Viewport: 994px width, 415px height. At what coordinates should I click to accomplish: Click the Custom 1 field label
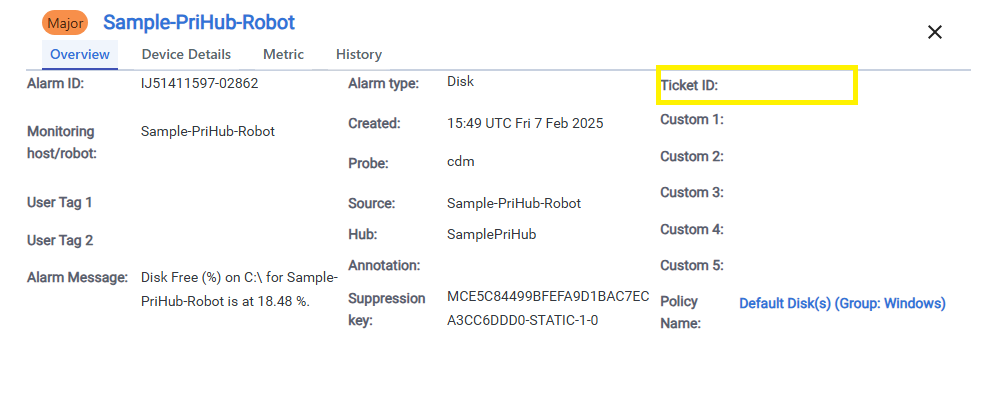pyautogui.click(x=691, y=120)
